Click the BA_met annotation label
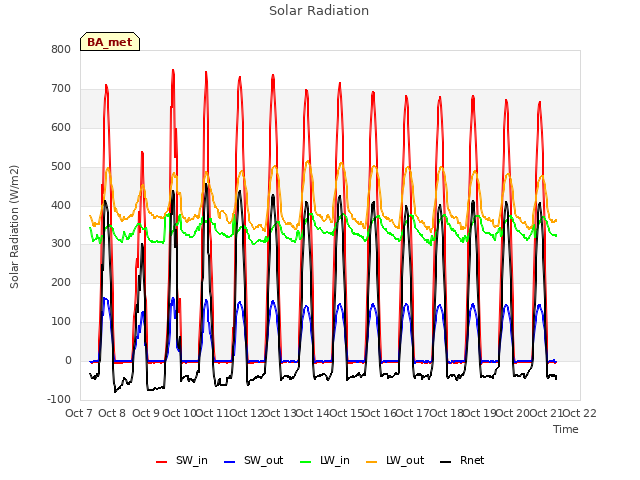 110,42
